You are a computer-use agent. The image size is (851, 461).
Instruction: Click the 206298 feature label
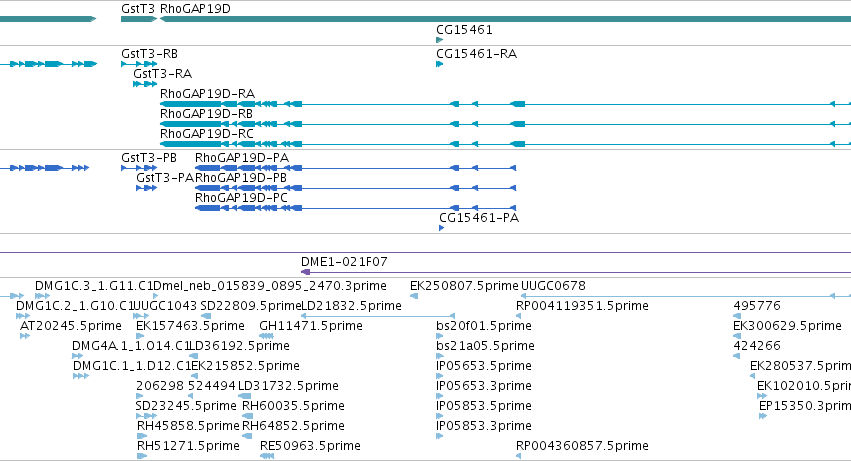click(160, 386)
